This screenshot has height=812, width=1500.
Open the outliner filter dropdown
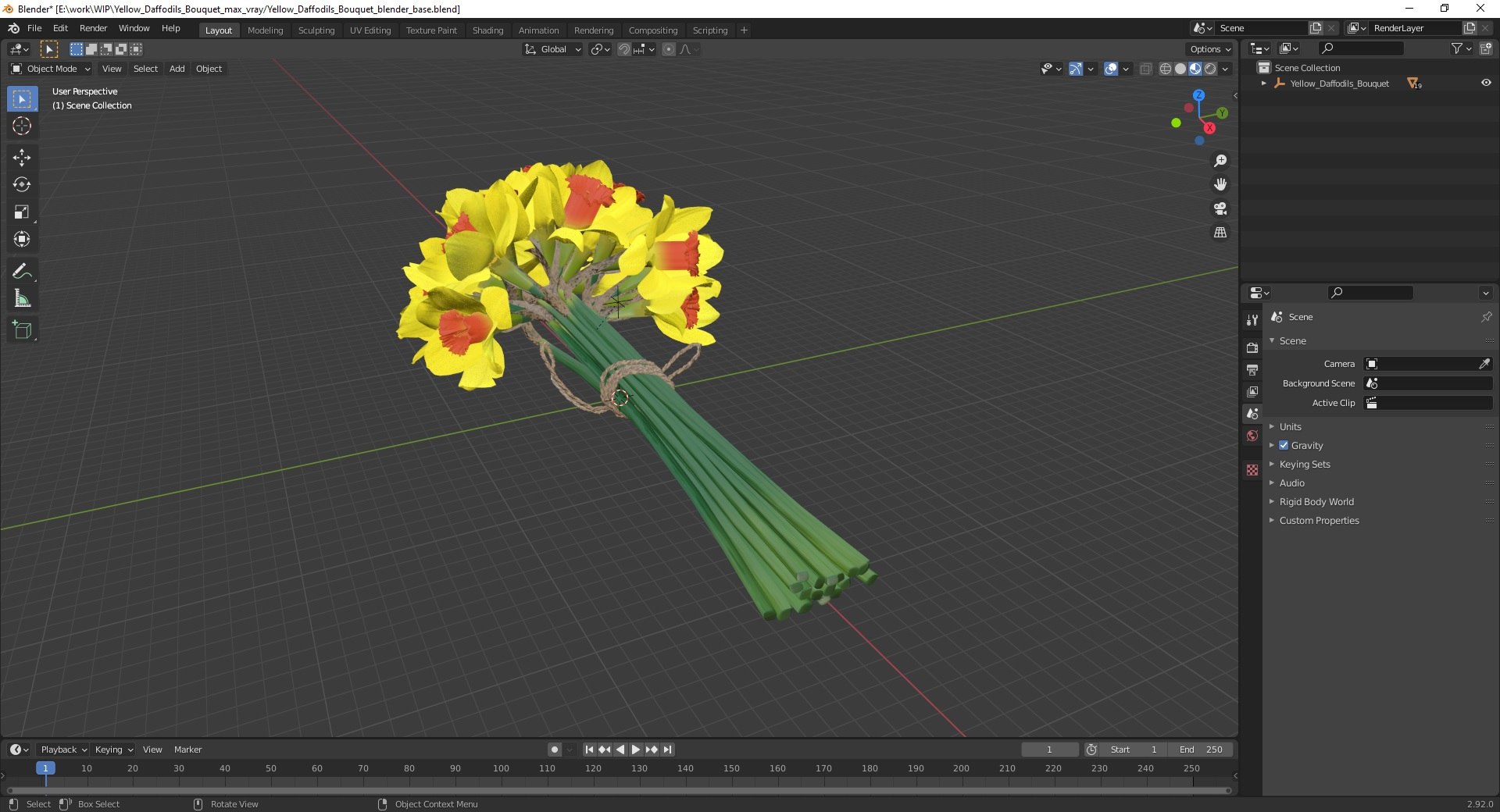1461,48
